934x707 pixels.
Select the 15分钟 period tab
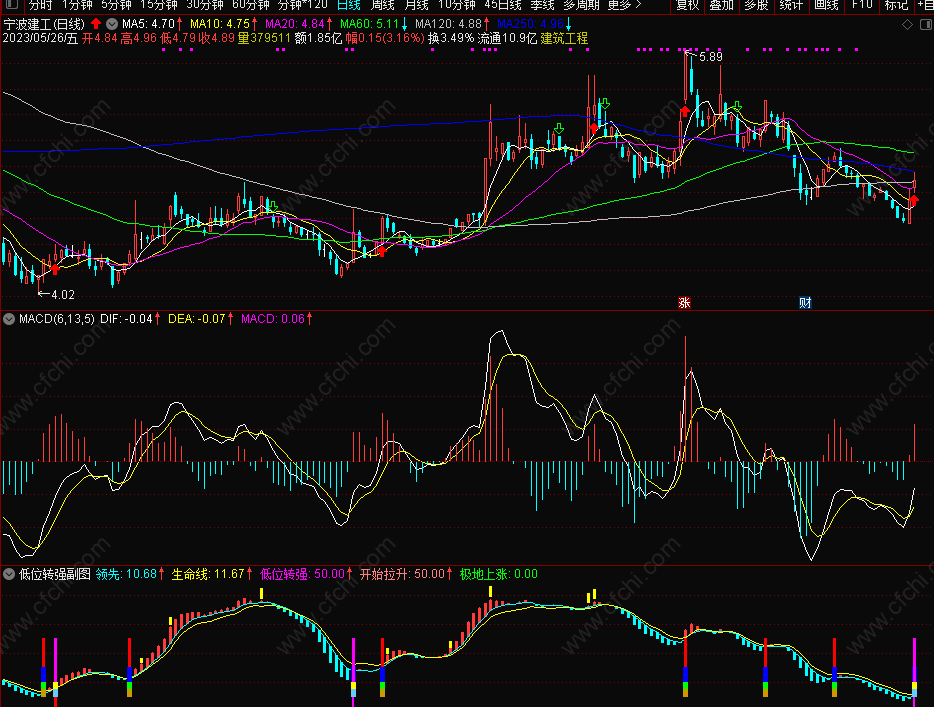(158, 5)
